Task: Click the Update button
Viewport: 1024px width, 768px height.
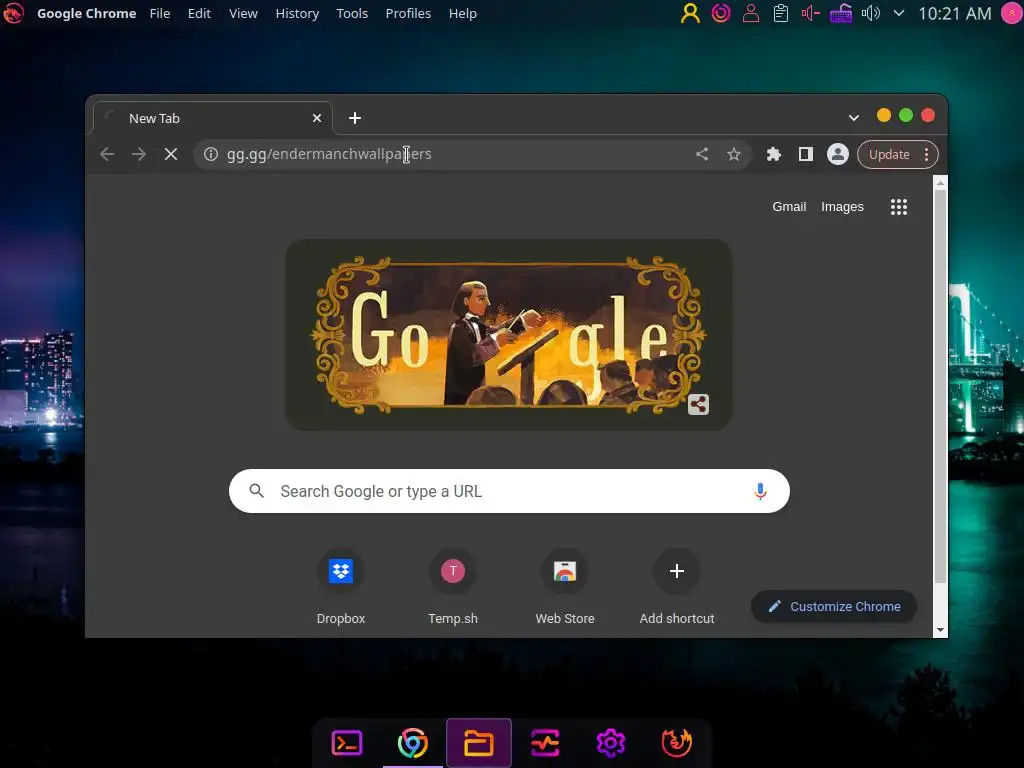Action: [889, 154]
